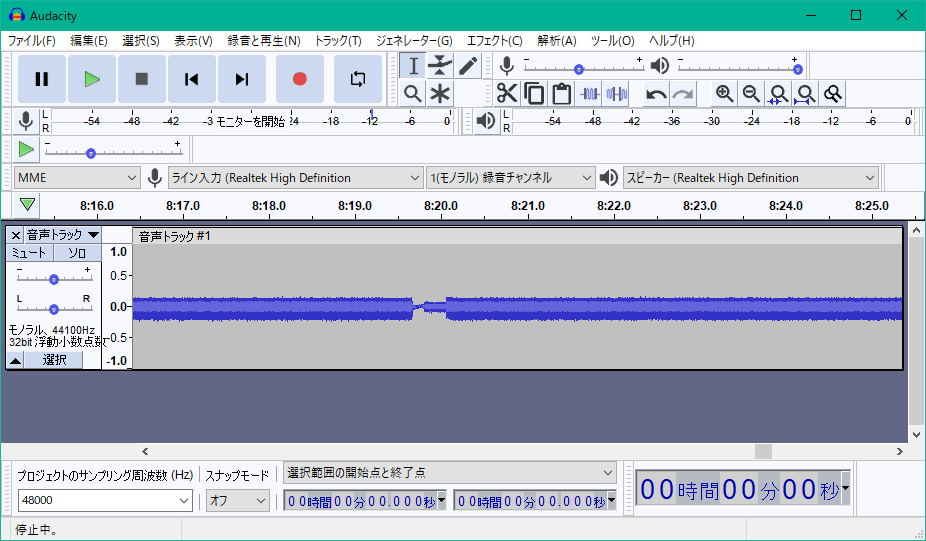Screen dimensions: 926x541
Task: Copy selection with the copy icon
Action: [534, 93]
